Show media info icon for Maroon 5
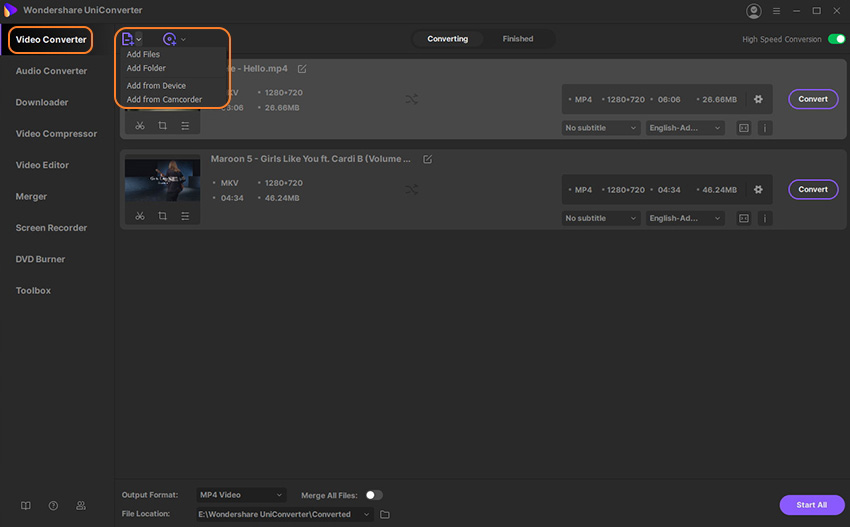This screenshot has width=850, height=527. click(765, 218)
